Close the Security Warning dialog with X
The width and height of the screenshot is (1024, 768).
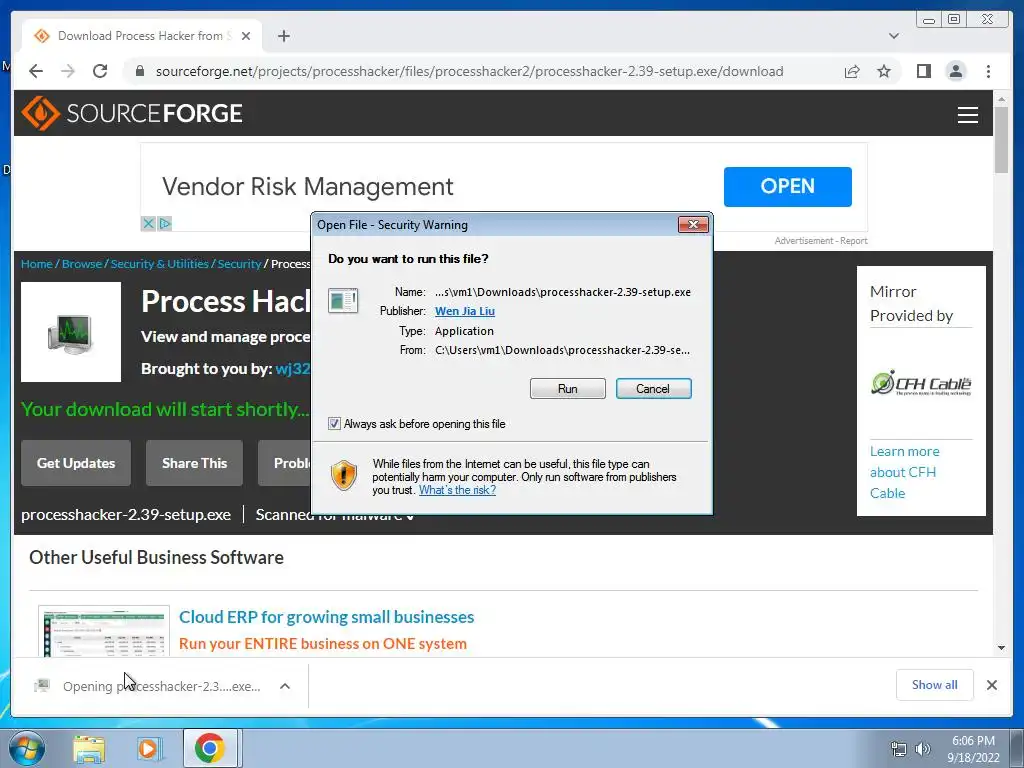693,225
